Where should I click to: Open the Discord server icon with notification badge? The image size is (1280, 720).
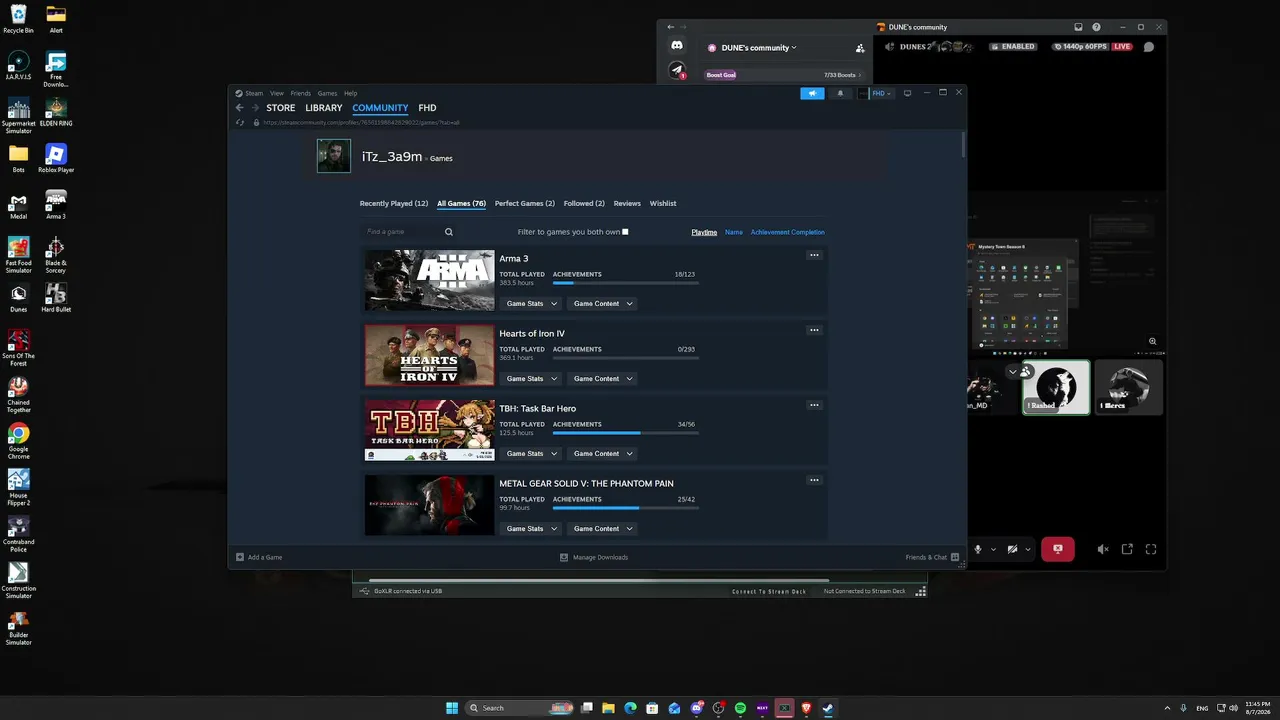(677, 71)
